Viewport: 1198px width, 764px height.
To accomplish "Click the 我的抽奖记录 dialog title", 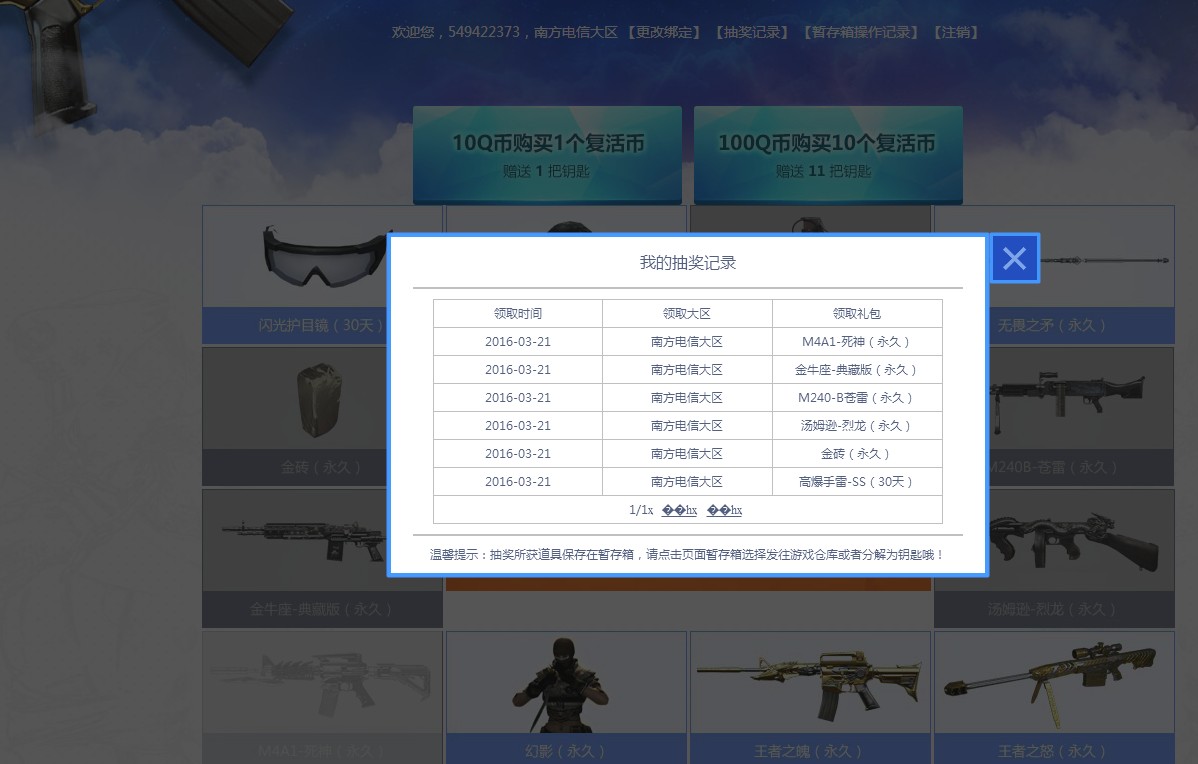I will pos(688,263).
